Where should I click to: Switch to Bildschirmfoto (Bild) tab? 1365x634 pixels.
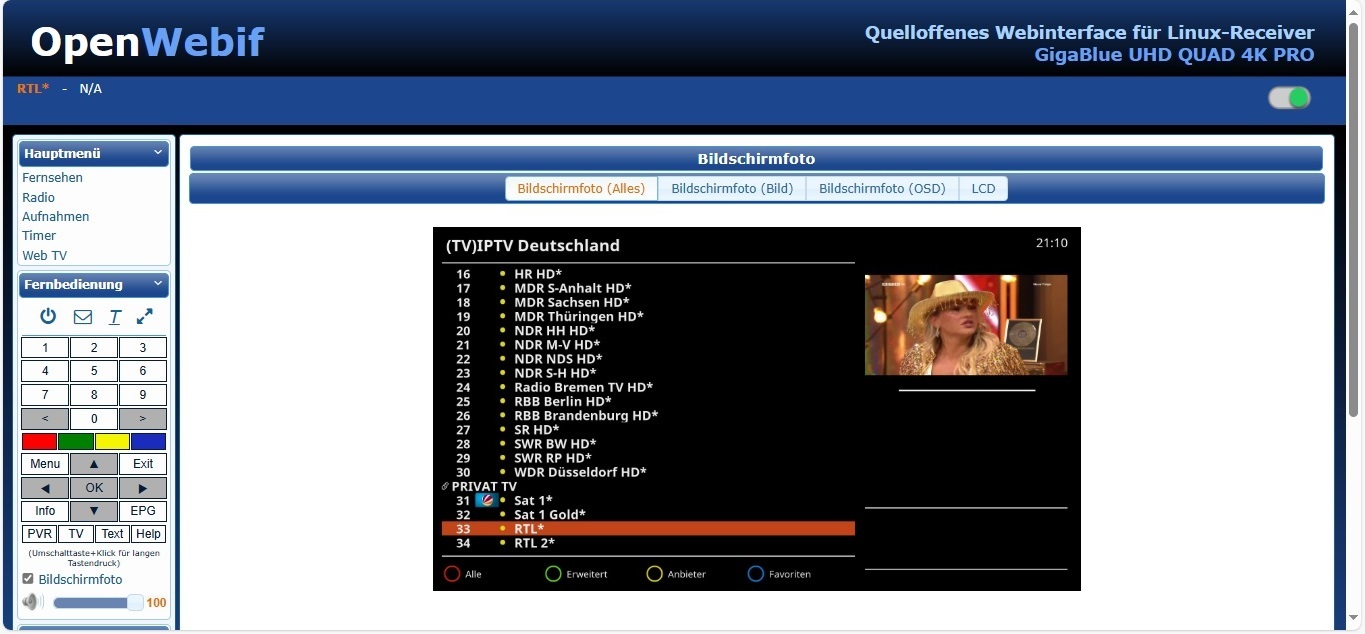tap(732, 188)
